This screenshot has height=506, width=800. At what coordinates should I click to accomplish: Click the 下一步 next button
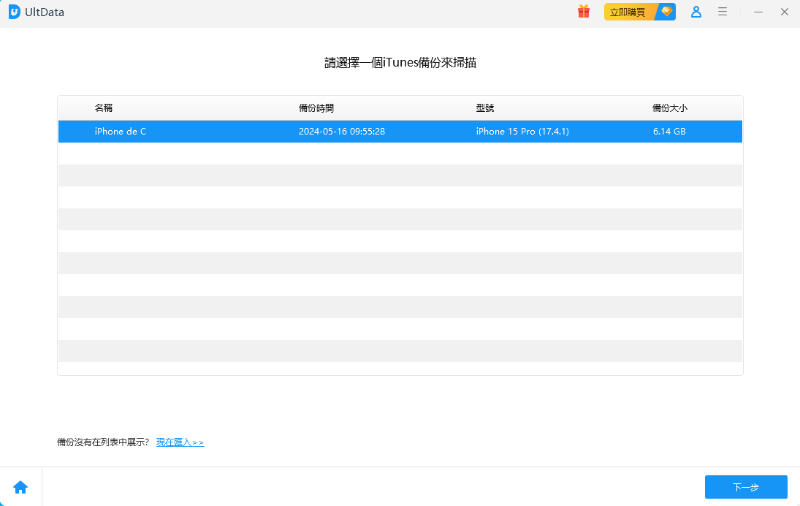746,487
